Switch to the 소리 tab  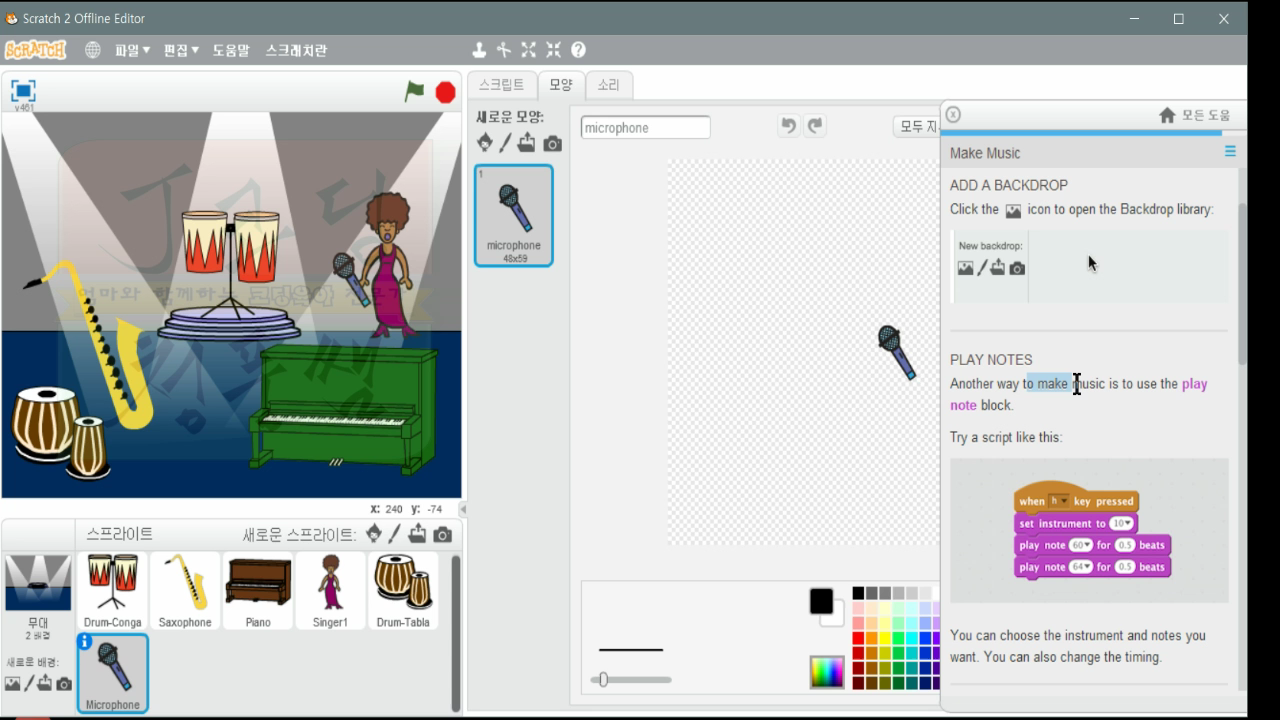pos(609,85)
